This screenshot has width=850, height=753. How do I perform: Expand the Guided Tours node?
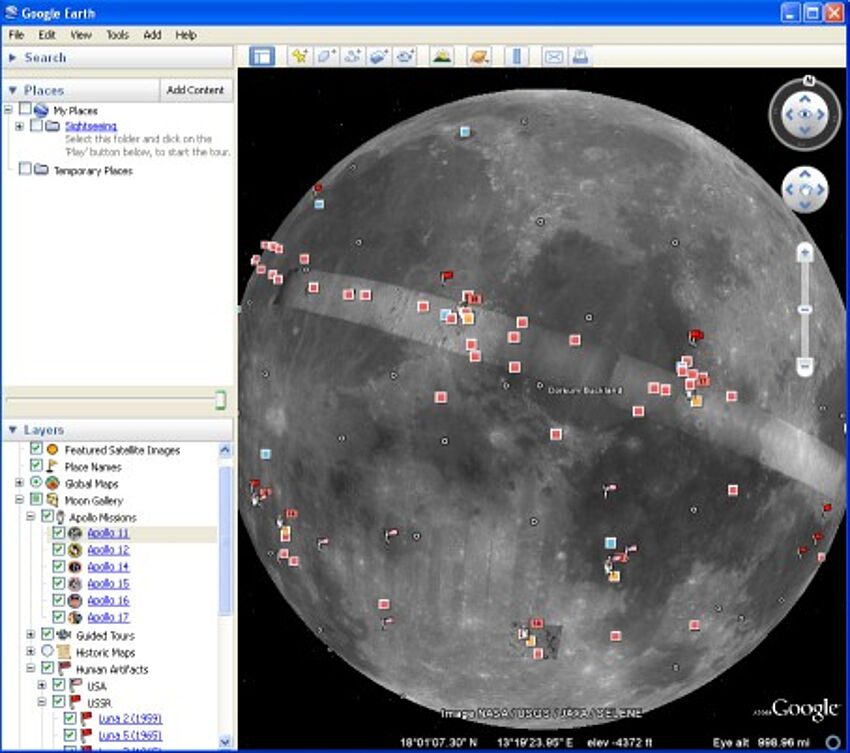[31, 635]
